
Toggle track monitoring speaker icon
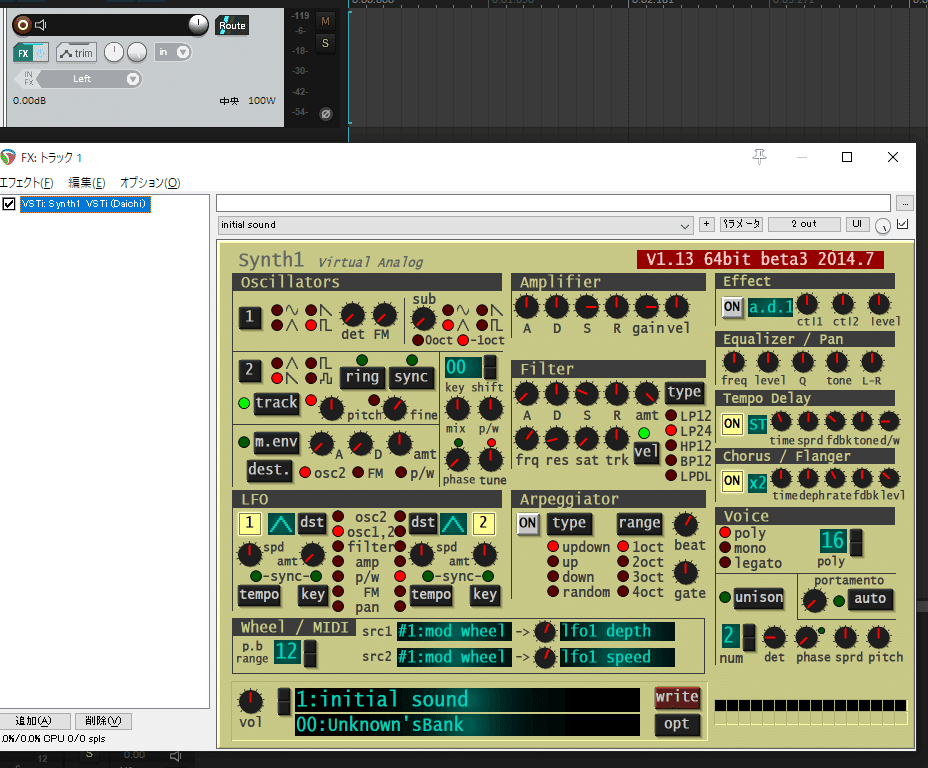click(41, 25)
